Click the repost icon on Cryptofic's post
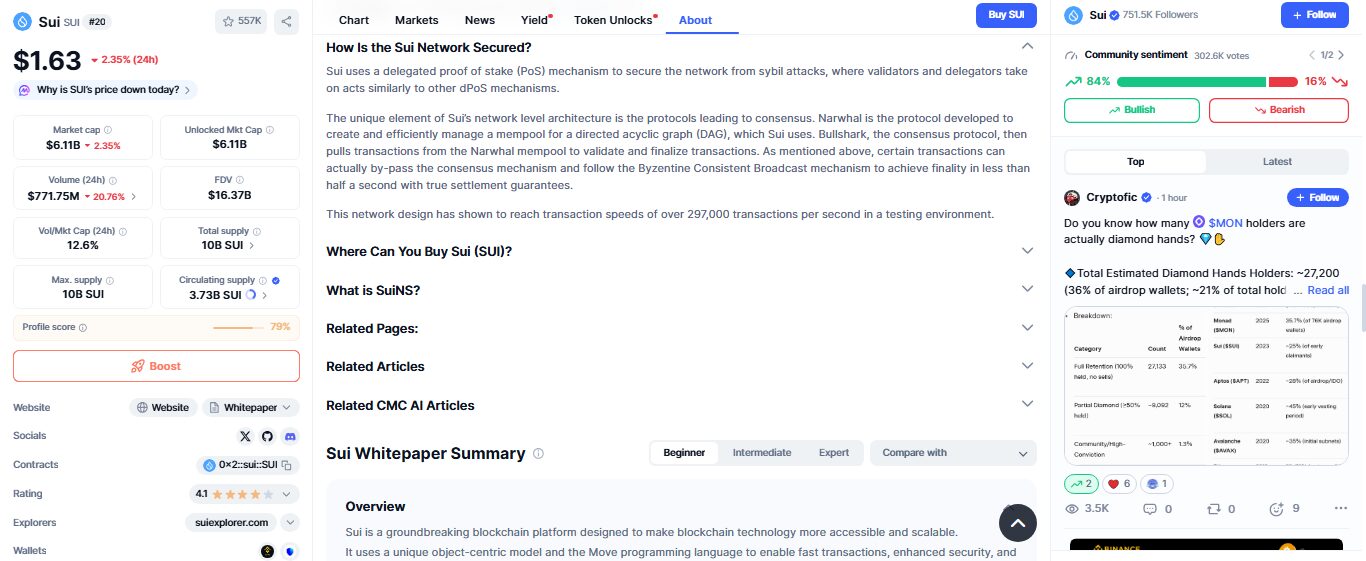The height and width of the screenshot is (561, 1366). point(1214,509)
